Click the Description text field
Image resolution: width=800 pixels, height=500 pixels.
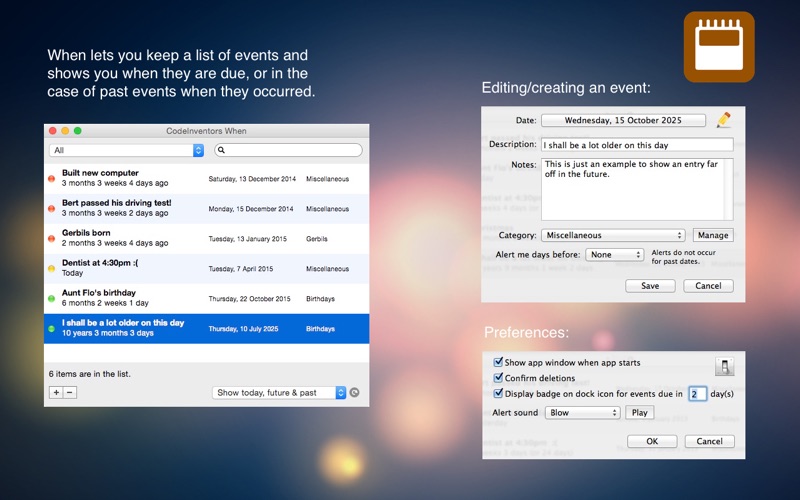tap(637, 145)
